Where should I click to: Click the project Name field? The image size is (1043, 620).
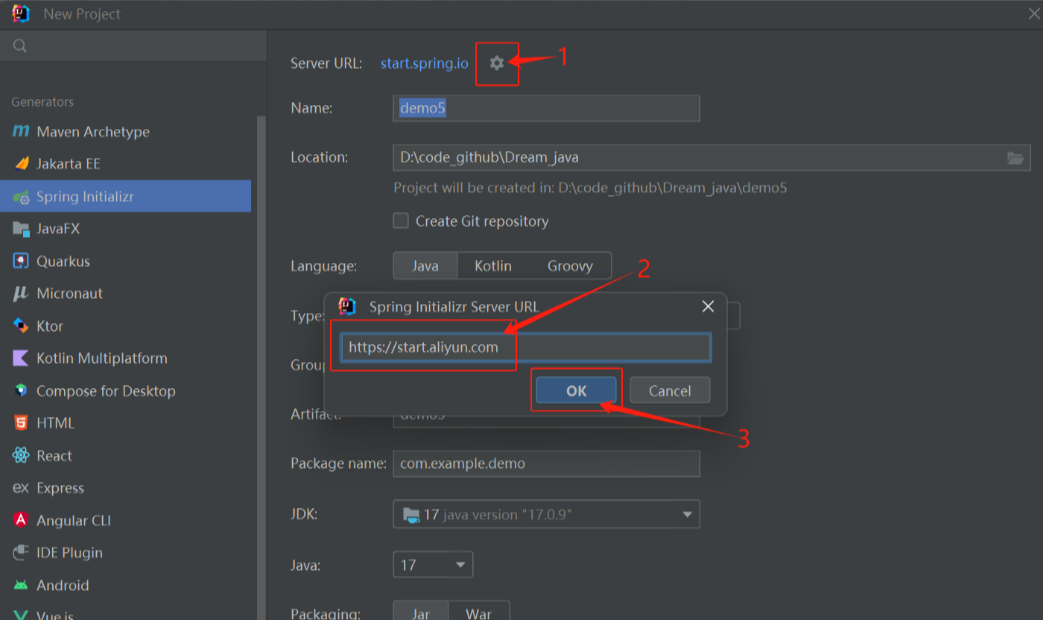(546, 108)
